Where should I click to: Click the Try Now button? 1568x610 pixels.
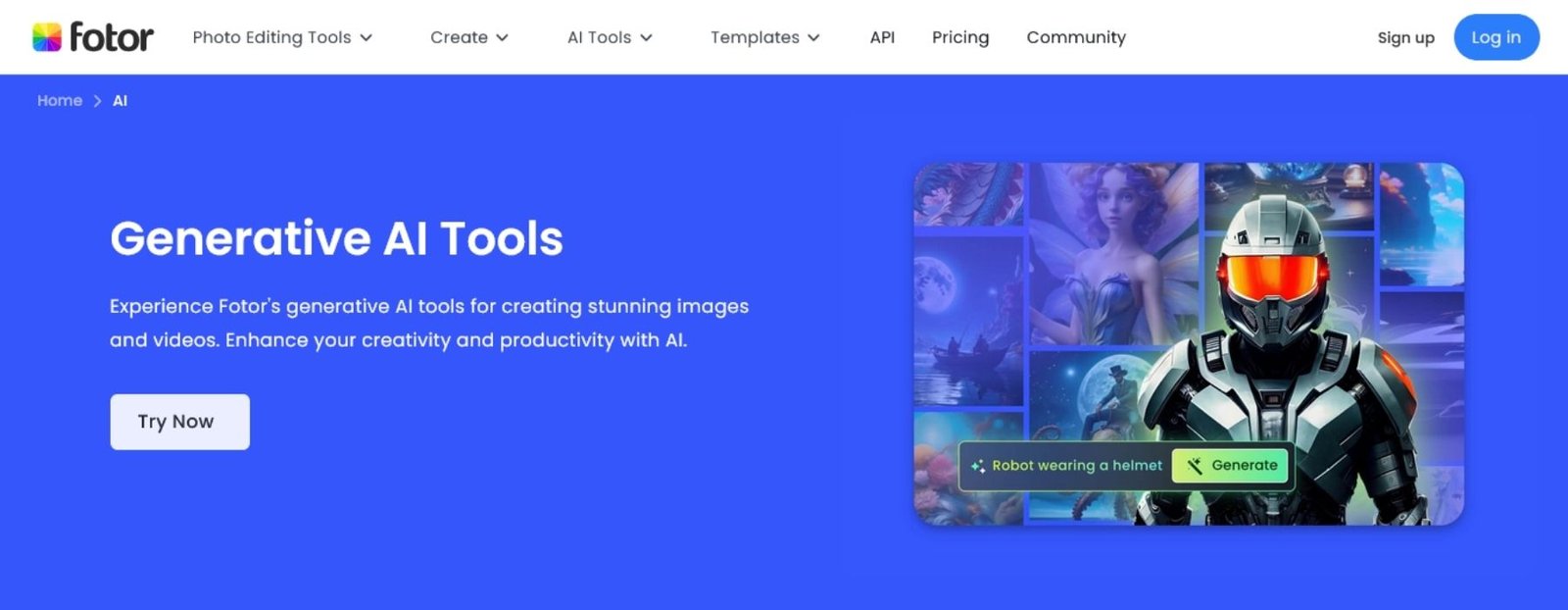[179, 422]
